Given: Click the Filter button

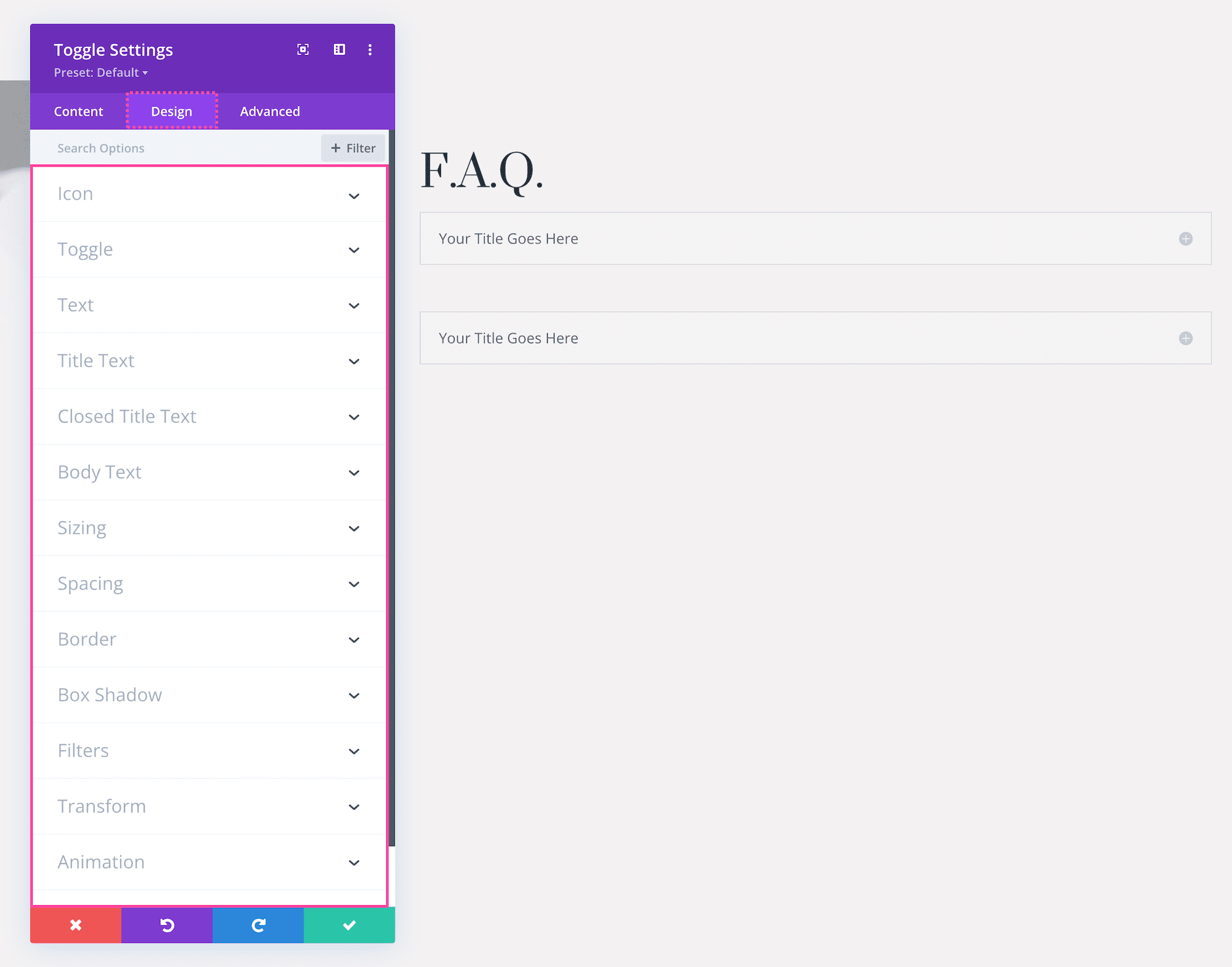Looking at the screenshot, I should point(353,147).
